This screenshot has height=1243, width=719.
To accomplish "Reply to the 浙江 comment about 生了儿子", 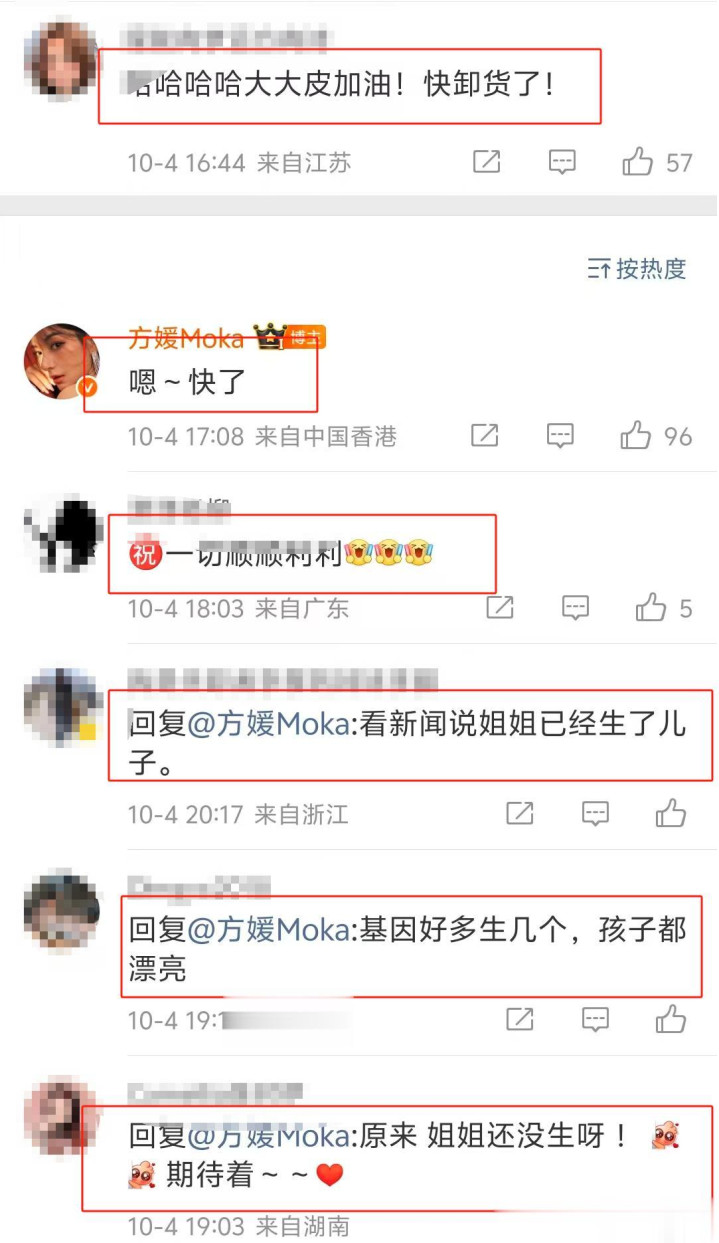I will pos(596,813).
